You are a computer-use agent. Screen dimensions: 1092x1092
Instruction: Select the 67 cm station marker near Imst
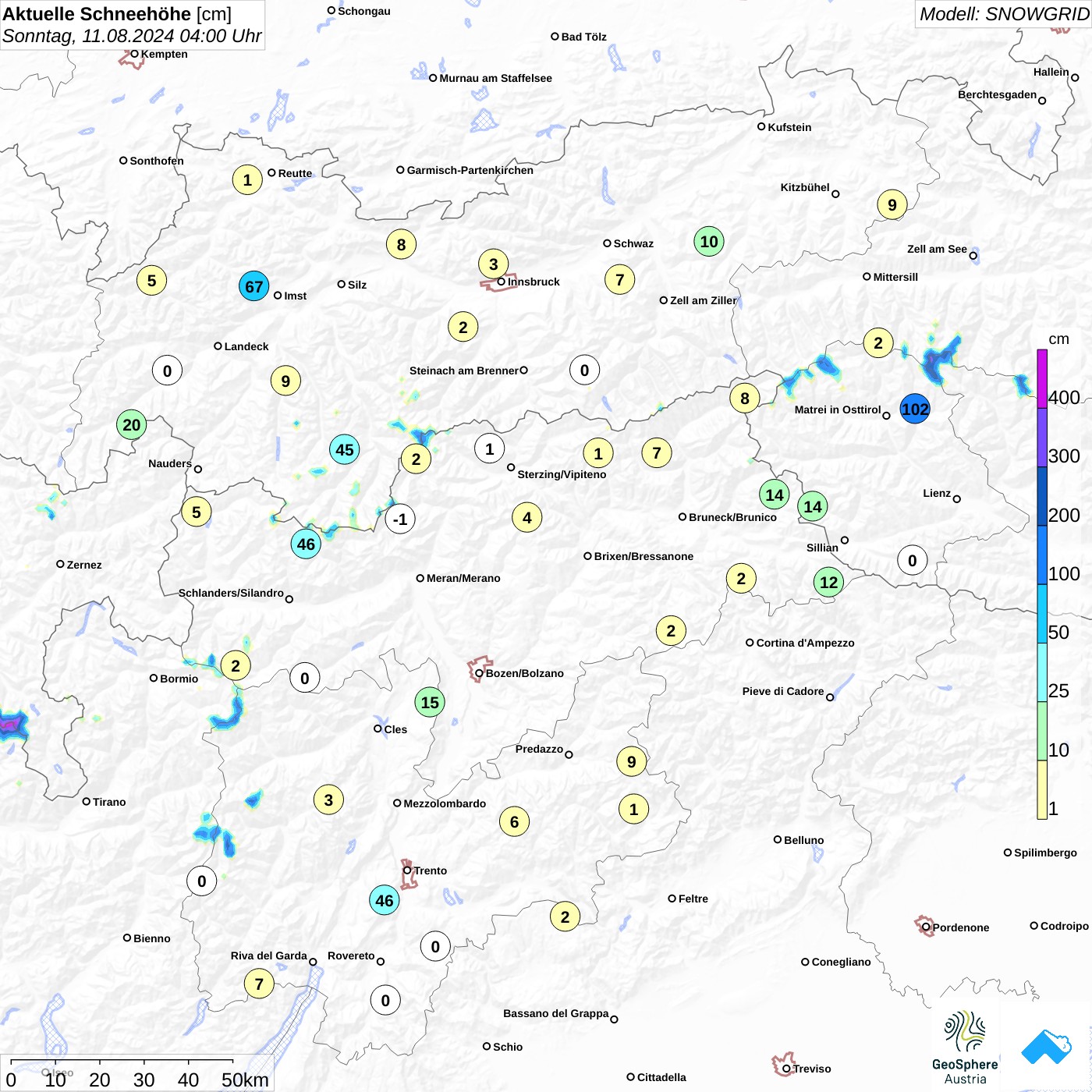(254, 286)
